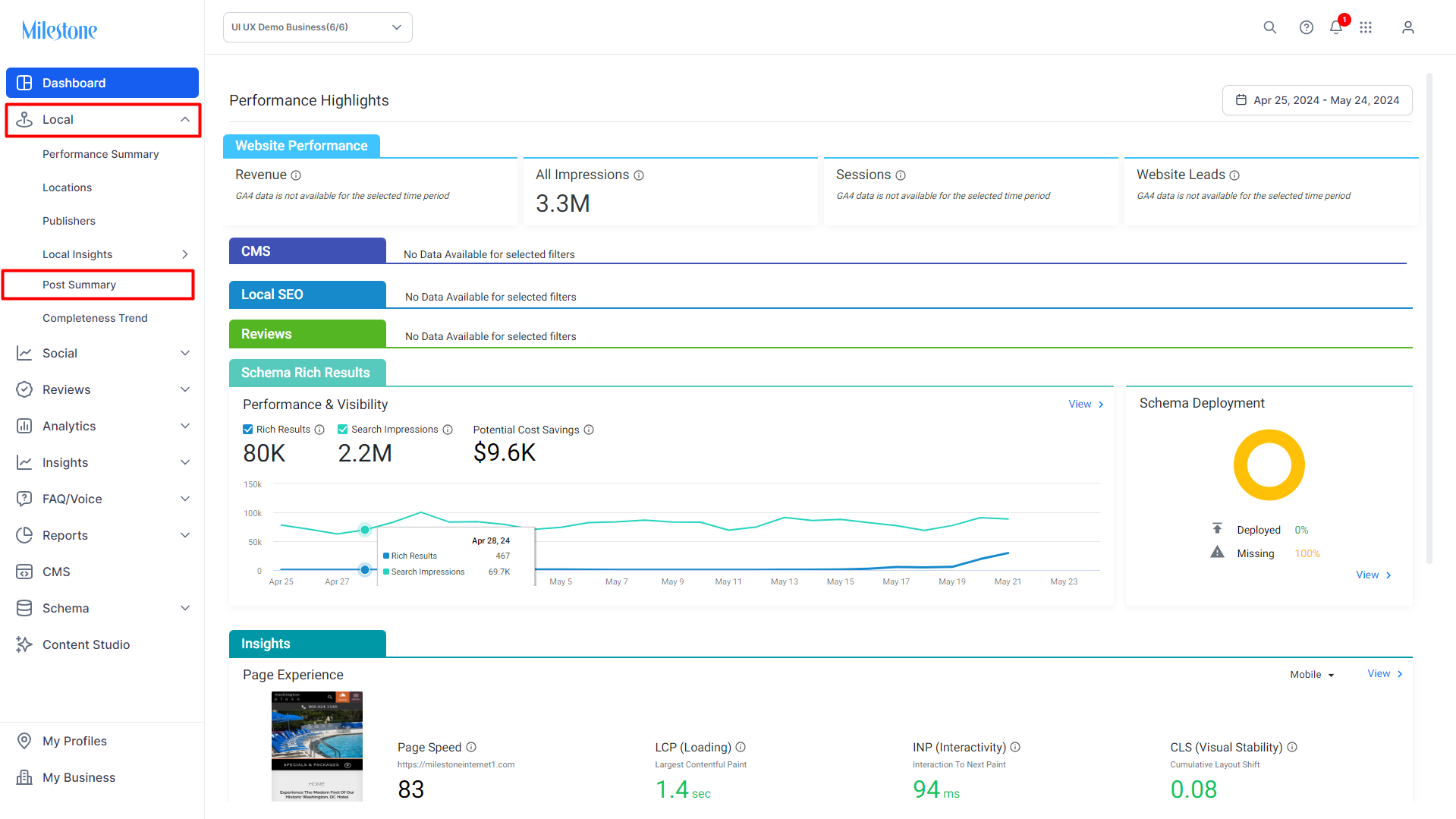Click the yellow Schema Deployment donut chart
The height and width of the screenshot is (819, 1456).
coord(1269,465)
